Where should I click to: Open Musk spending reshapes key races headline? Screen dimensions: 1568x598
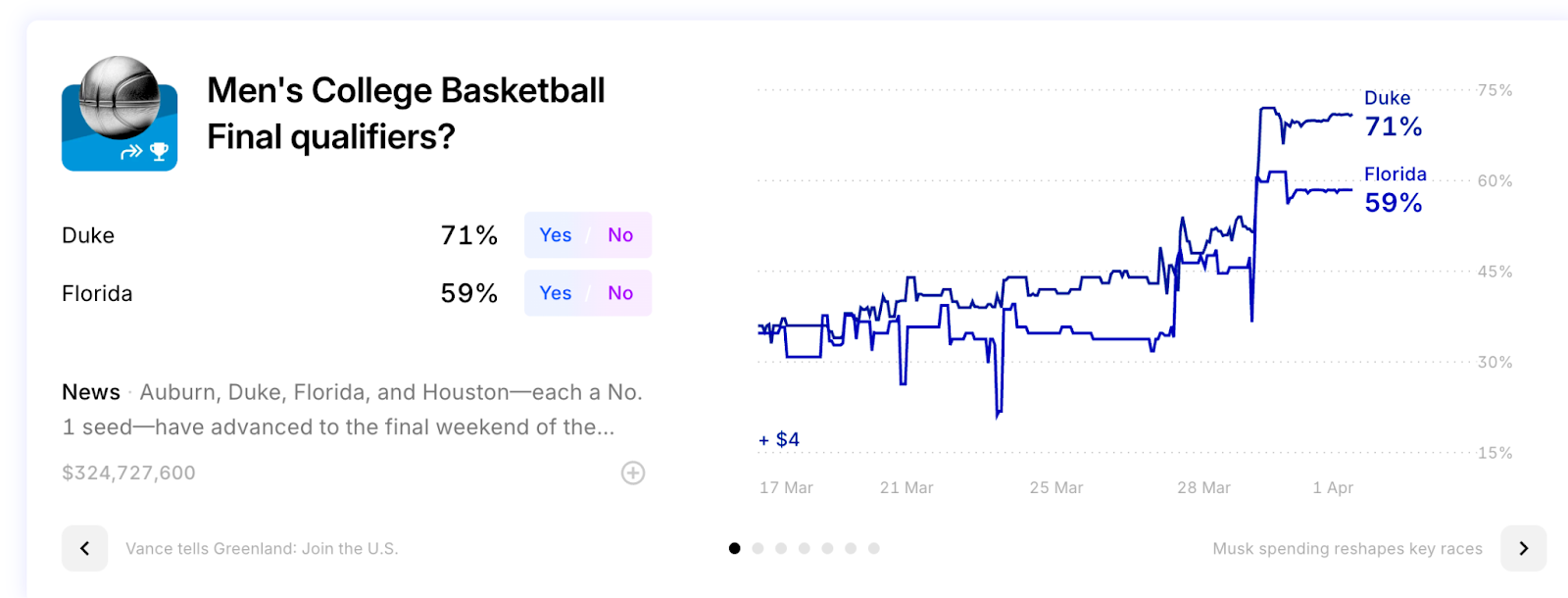click(1347, 549)
